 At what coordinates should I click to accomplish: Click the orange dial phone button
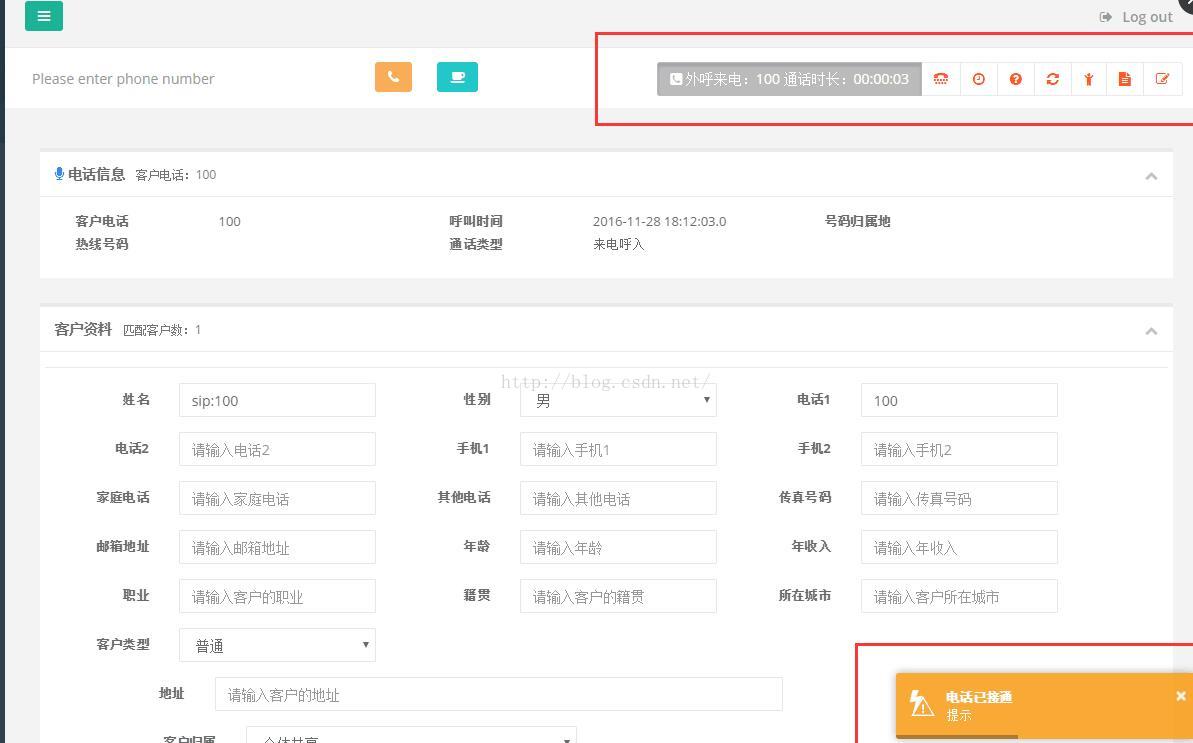tap(393, 77)
